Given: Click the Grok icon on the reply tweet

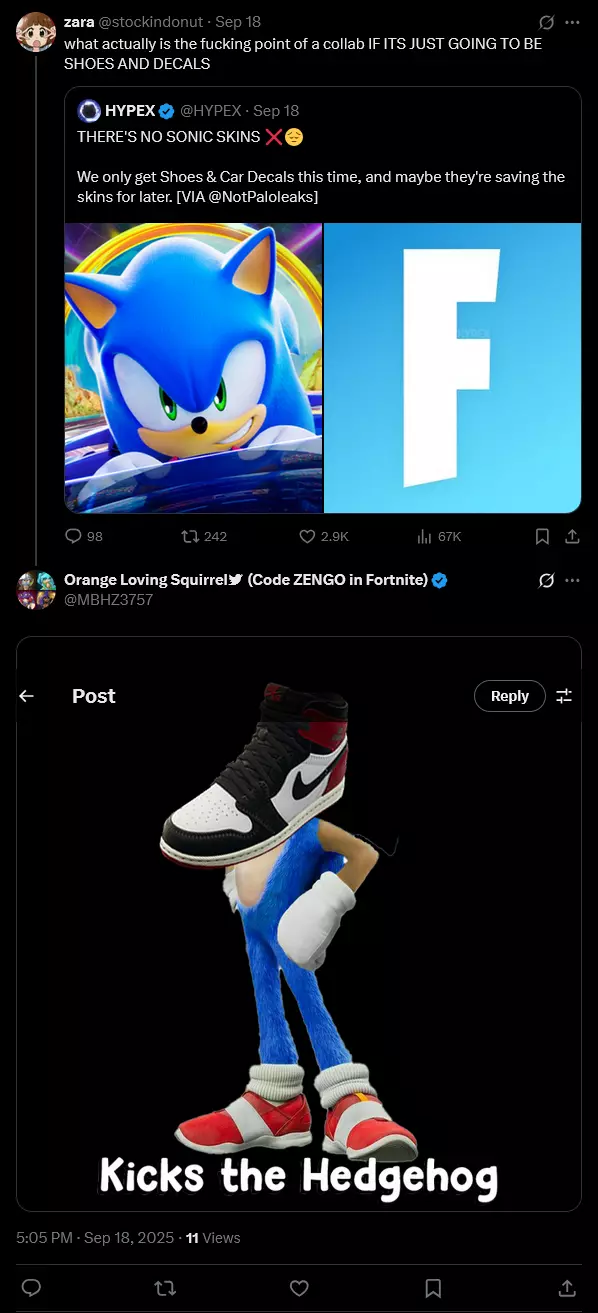Looking at the screenshot, I should point(547,580).
